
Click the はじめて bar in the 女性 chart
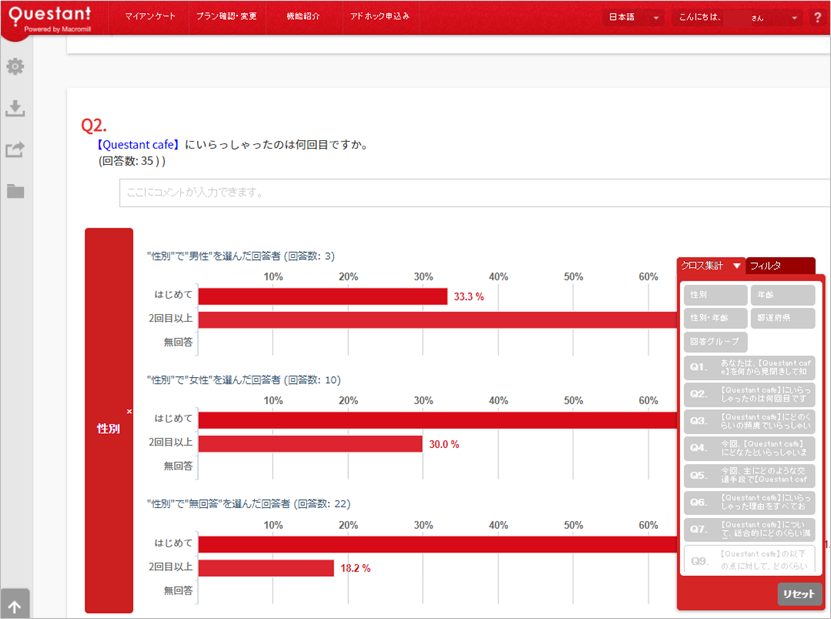pyautogui.click(x=438, y=421)
